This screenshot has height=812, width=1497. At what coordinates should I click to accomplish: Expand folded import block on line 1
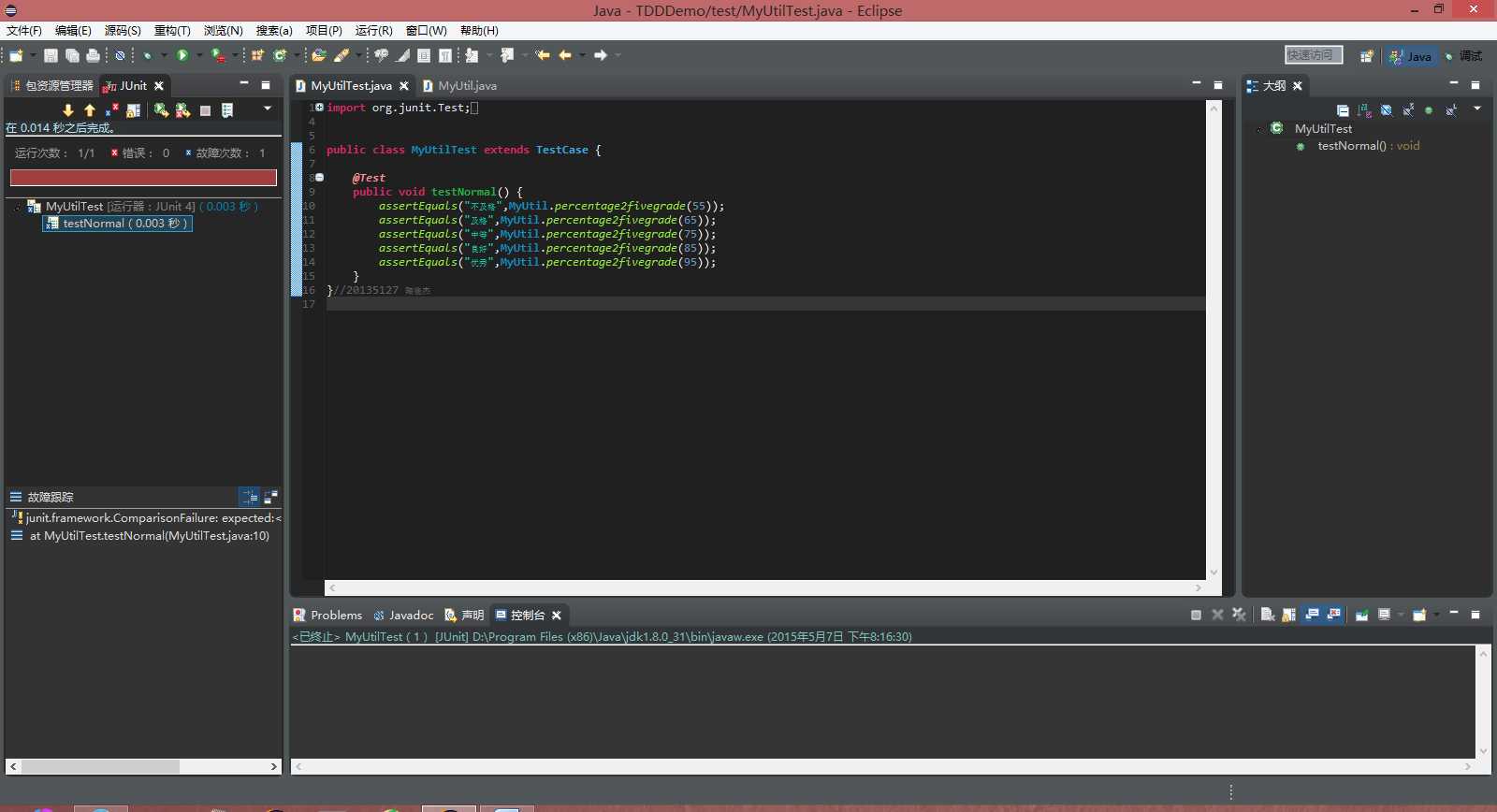319,108
